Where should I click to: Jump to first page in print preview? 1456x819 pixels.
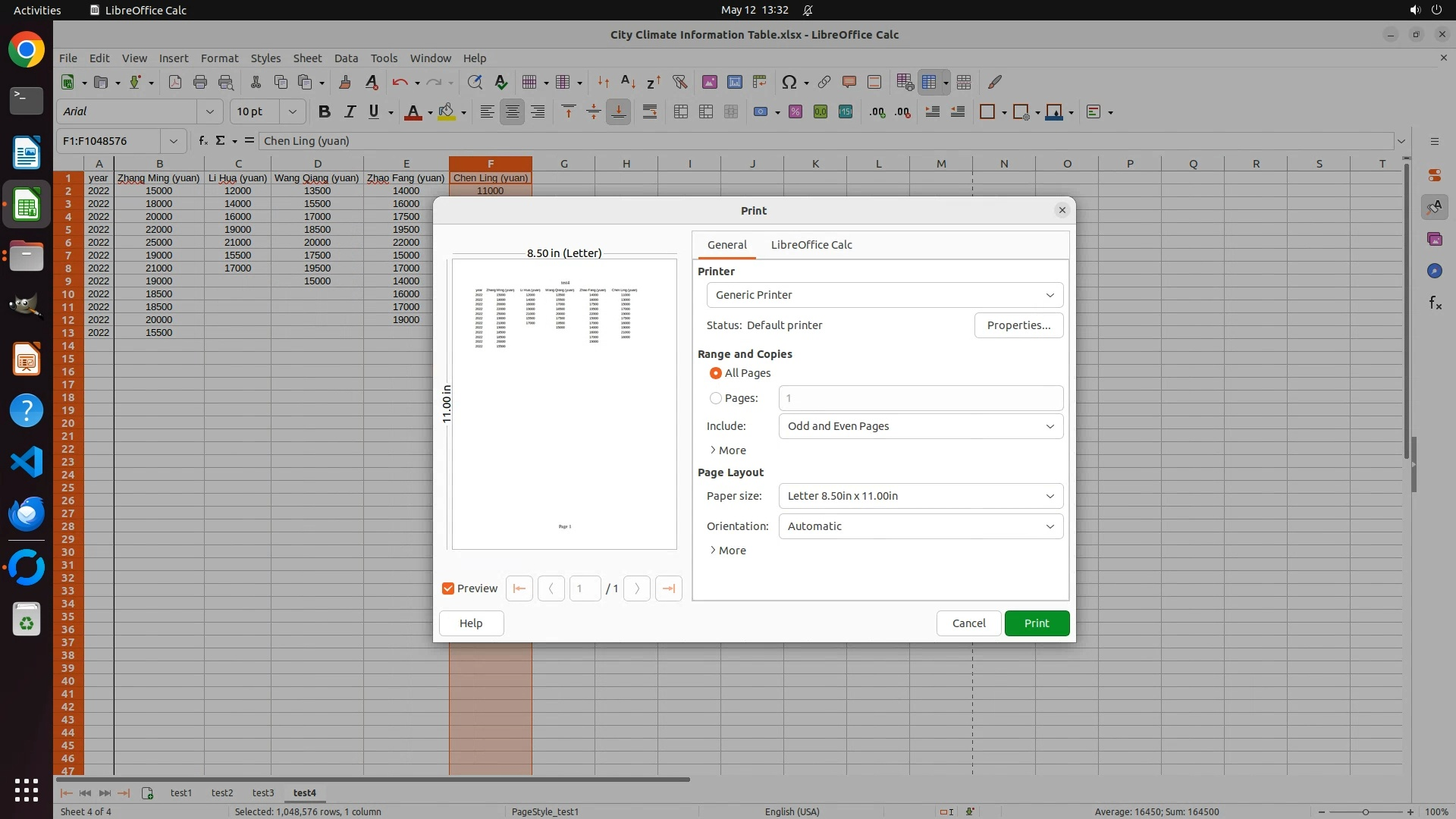519,588
